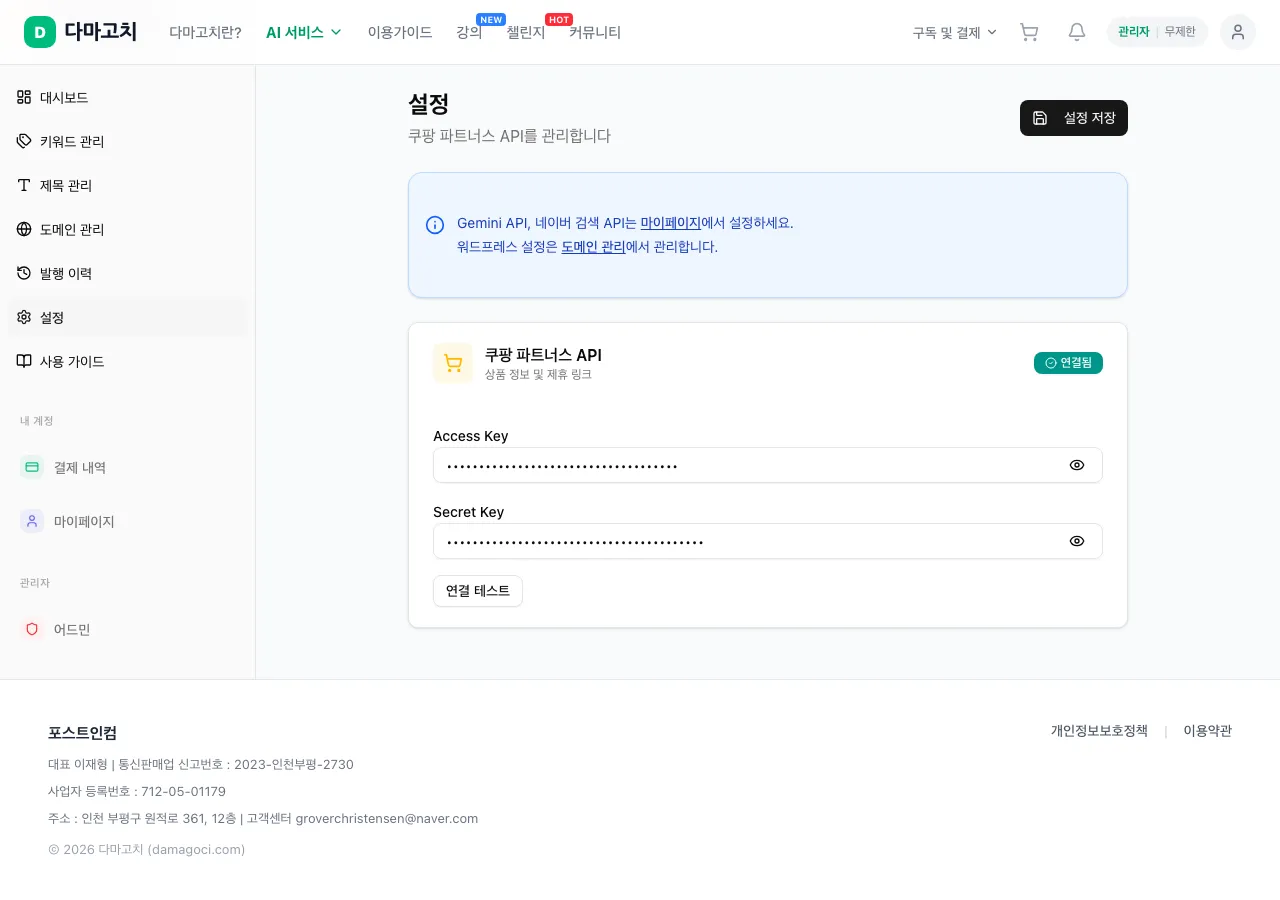The image size is (1280, 900).
Task: Open 다마고치란? menu item
Action: point(205,32)
